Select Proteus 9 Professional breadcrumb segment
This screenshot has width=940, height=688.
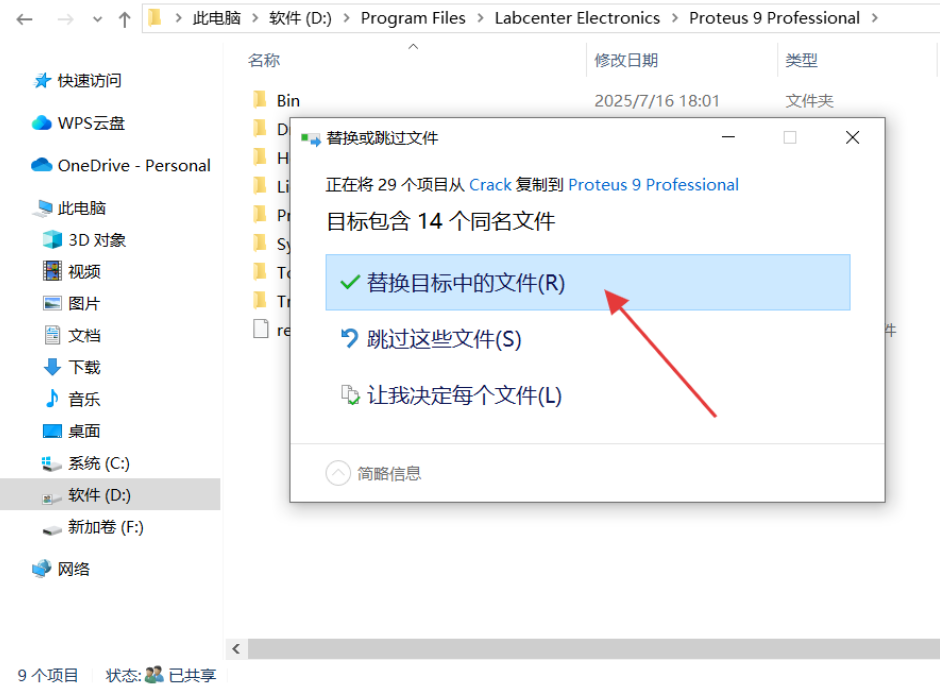pos(775,19)
